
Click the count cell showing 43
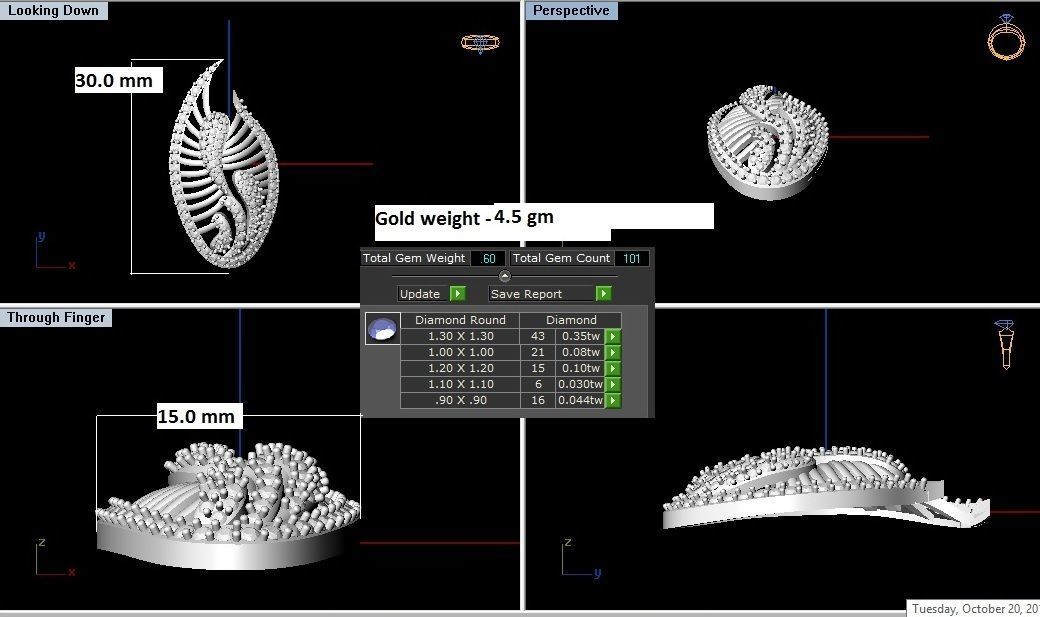pos(538,336)
